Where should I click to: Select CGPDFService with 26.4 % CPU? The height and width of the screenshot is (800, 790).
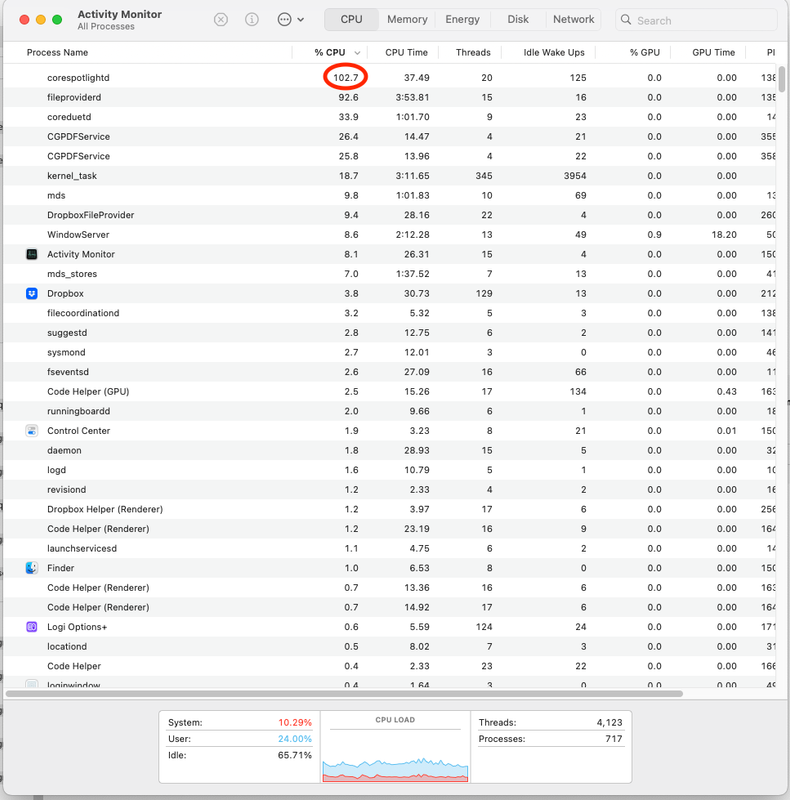pos(390,136)
